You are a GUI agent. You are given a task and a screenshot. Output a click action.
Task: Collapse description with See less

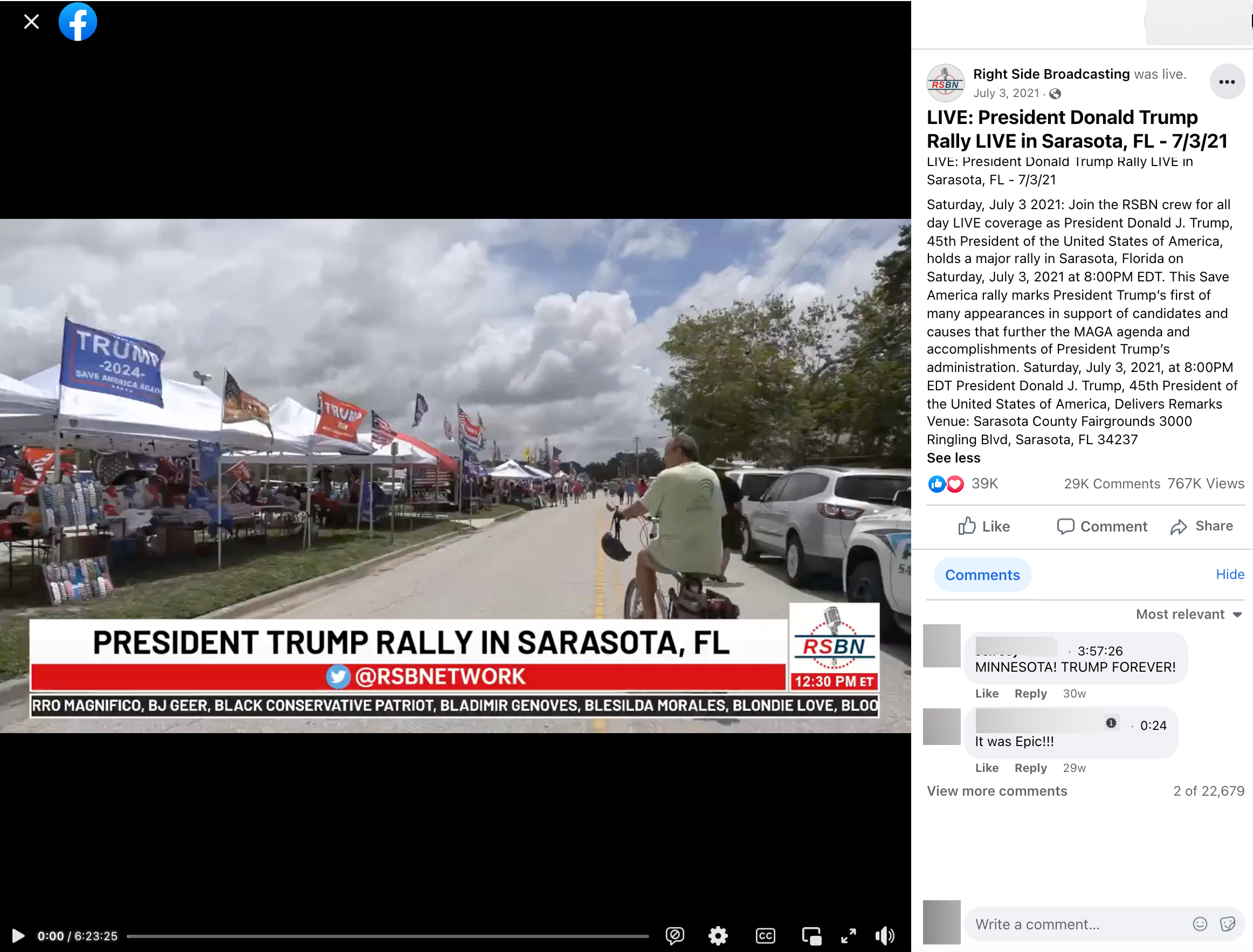coord(953,458)
